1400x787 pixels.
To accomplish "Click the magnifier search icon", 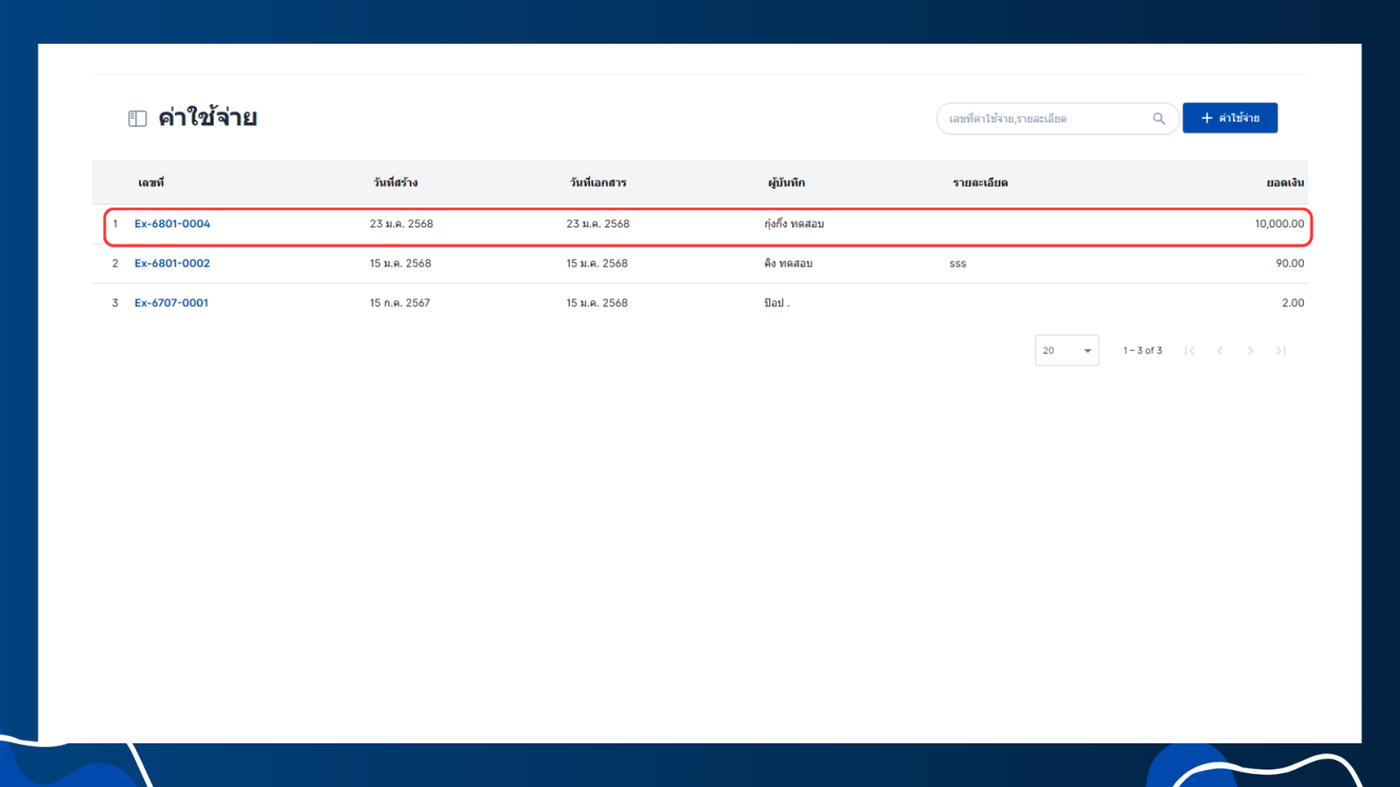I will pyautogui.click(x=1159, y=119).
